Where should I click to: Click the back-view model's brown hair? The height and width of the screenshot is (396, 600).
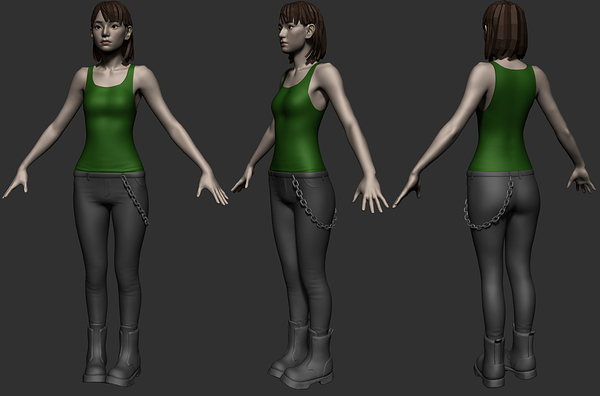[x=505, y=31]
